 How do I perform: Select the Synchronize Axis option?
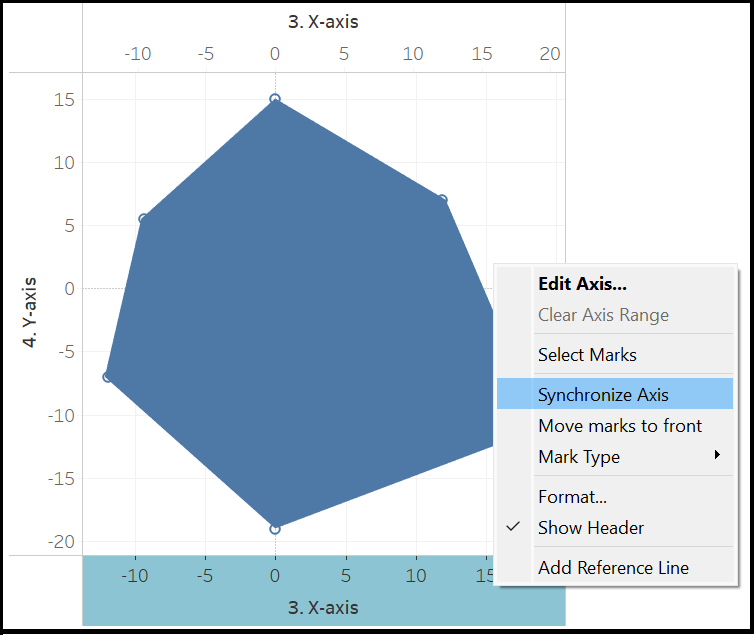point(603,395)
